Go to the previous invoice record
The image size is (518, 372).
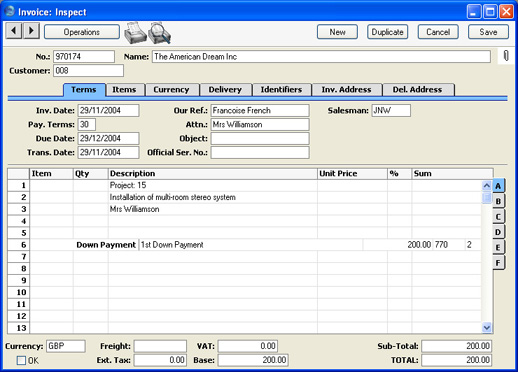[14, 31]
